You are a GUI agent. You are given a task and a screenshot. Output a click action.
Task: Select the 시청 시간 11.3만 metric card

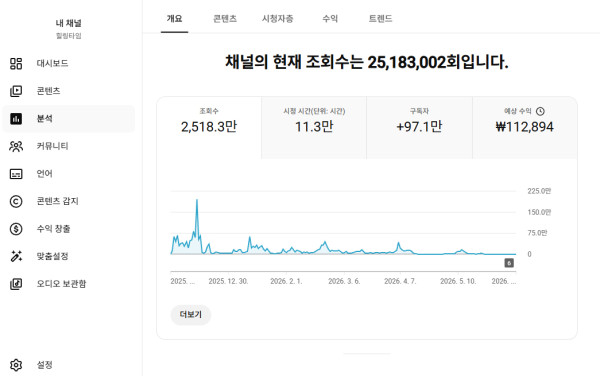point(314,128)
